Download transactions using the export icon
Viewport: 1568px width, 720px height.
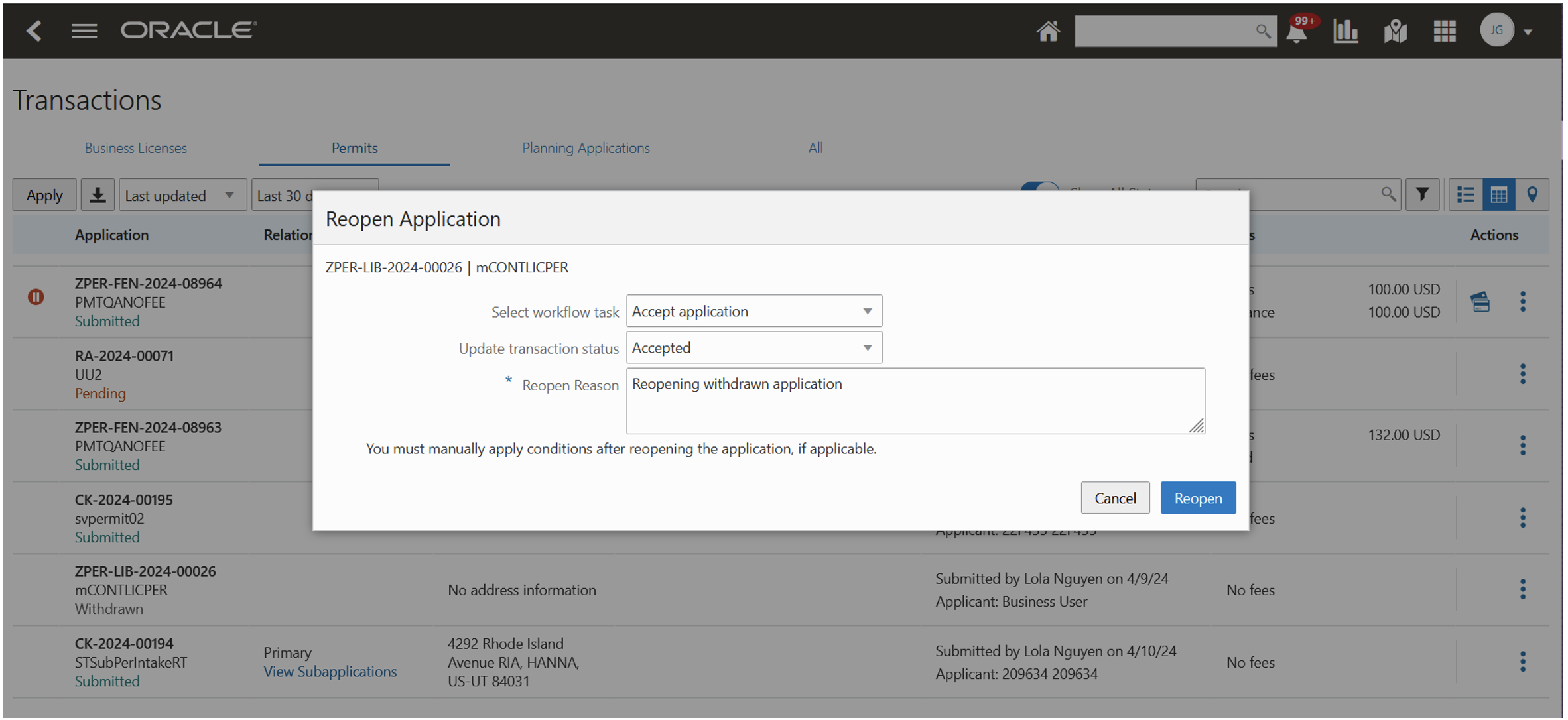pos(98,194)
